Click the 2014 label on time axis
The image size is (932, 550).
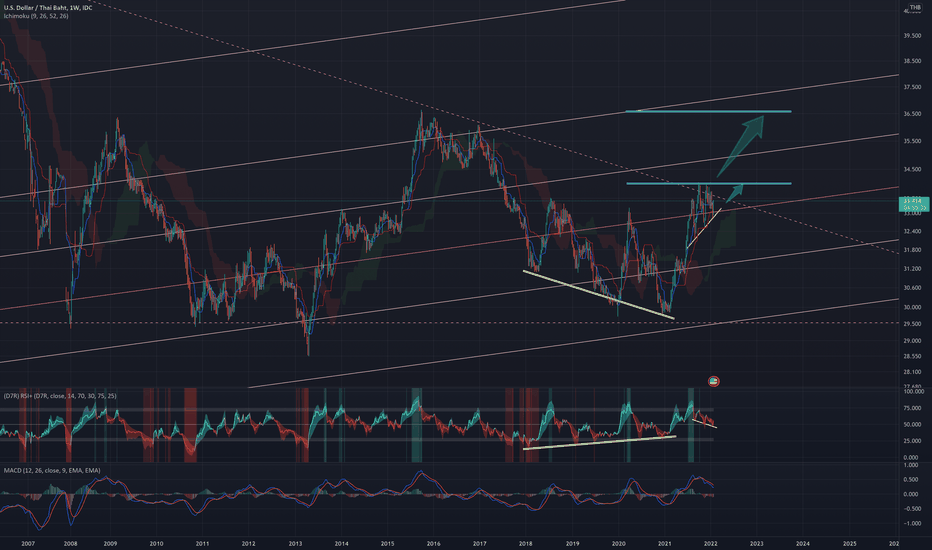click(341, 543)
